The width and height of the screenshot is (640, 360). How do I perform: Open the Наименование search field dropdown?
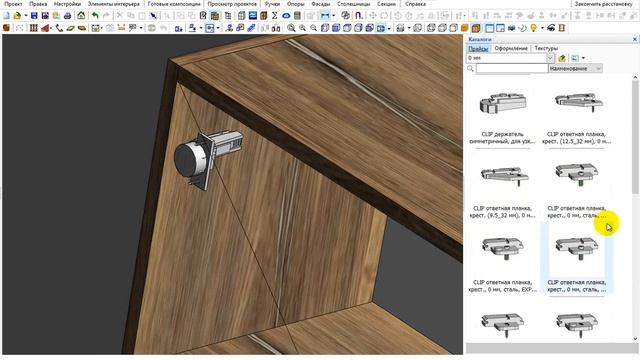tap(576, 69)
